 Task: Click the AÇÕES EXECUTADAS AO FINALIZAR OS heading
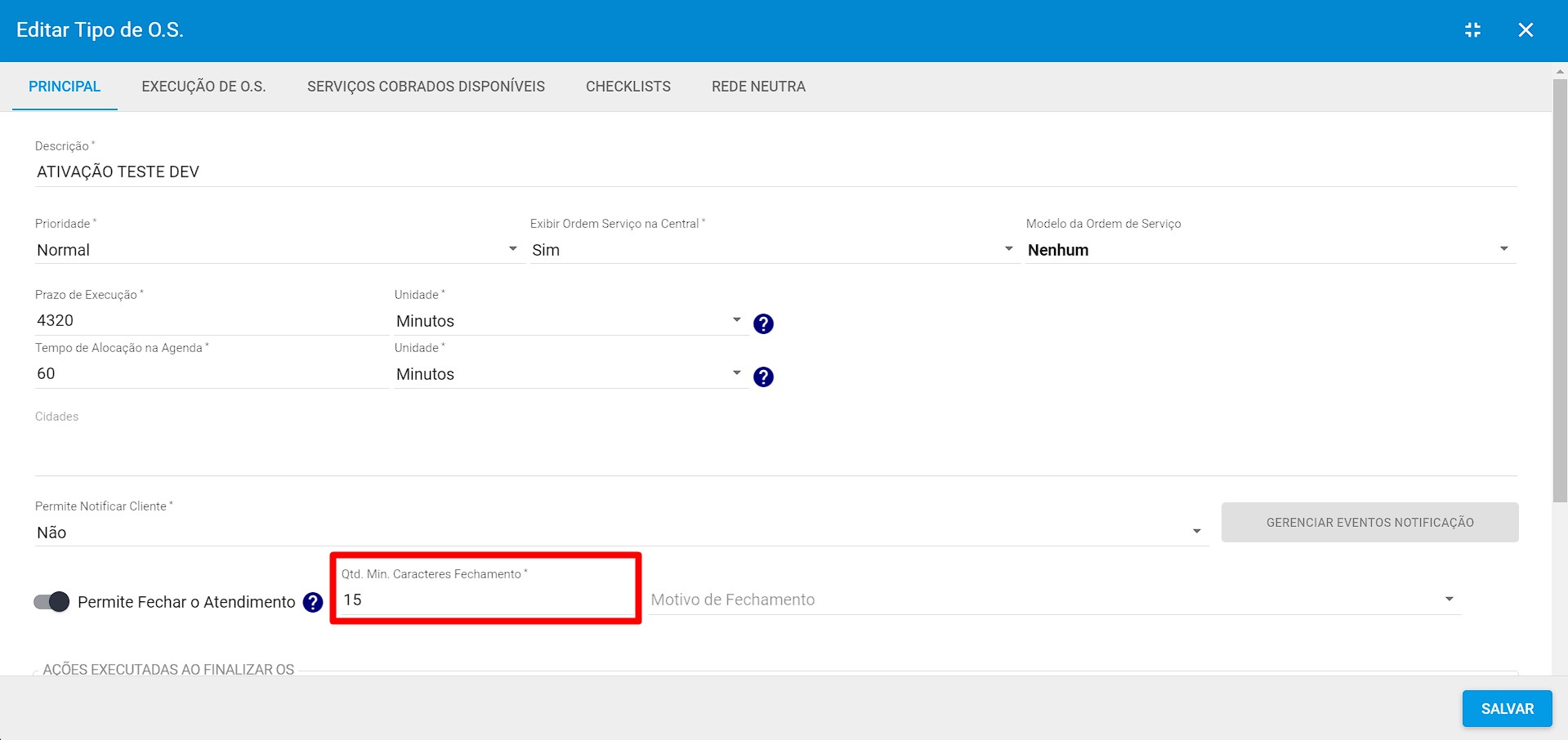[x=168, y=670]
